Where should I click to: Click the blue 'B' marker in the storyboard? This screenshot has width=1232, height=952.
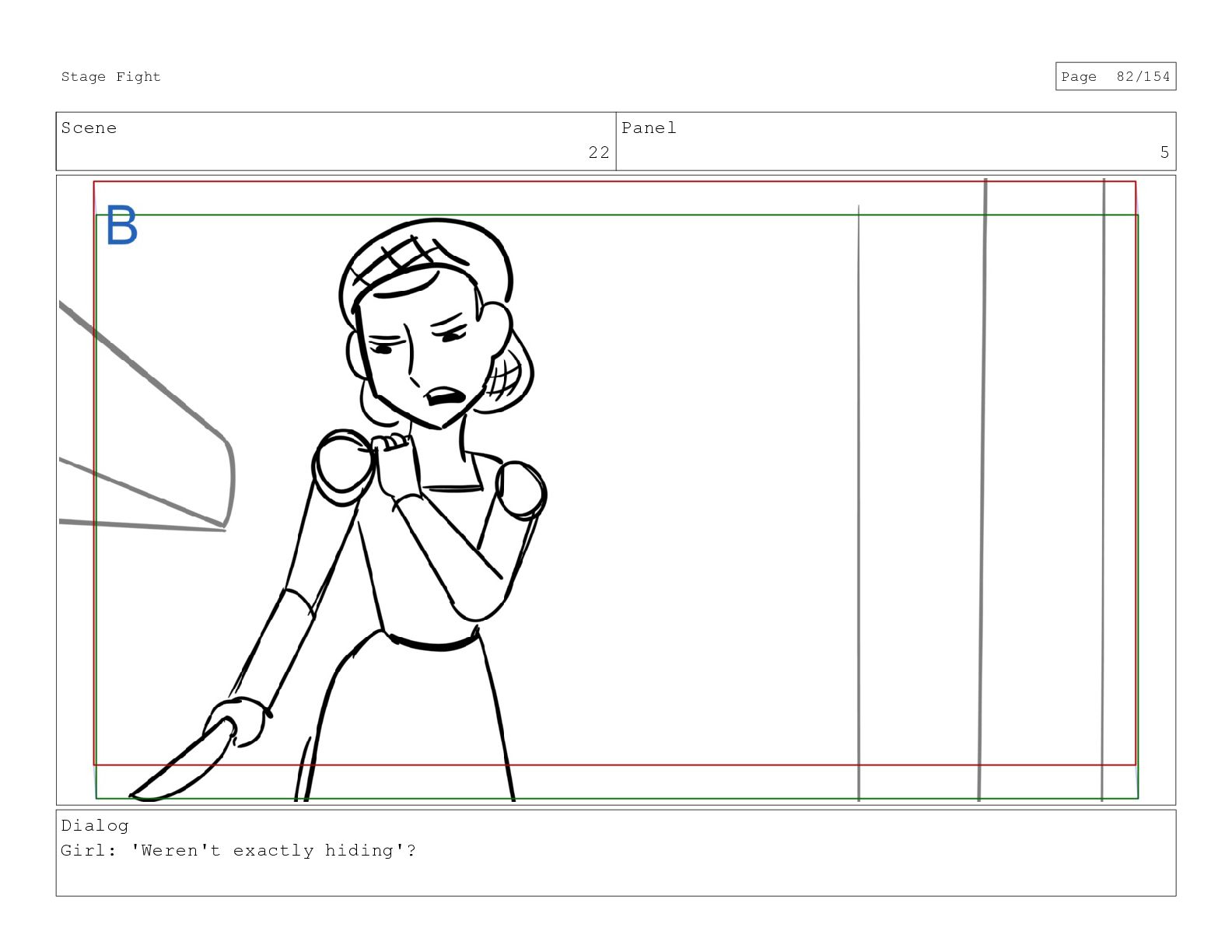(x=121, y=226)
